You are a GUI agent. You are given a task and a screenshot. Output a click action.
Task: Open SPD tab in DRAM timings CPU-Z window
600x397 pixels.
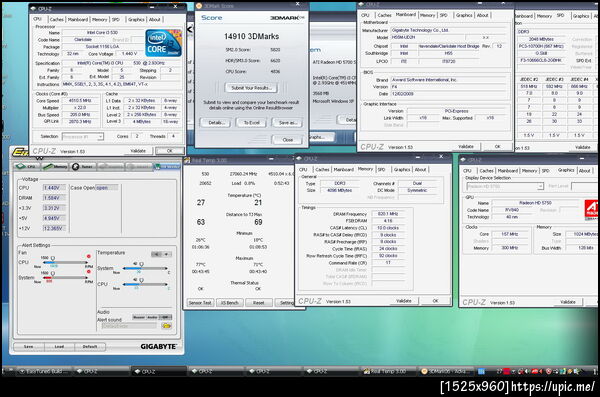[382, 170]
